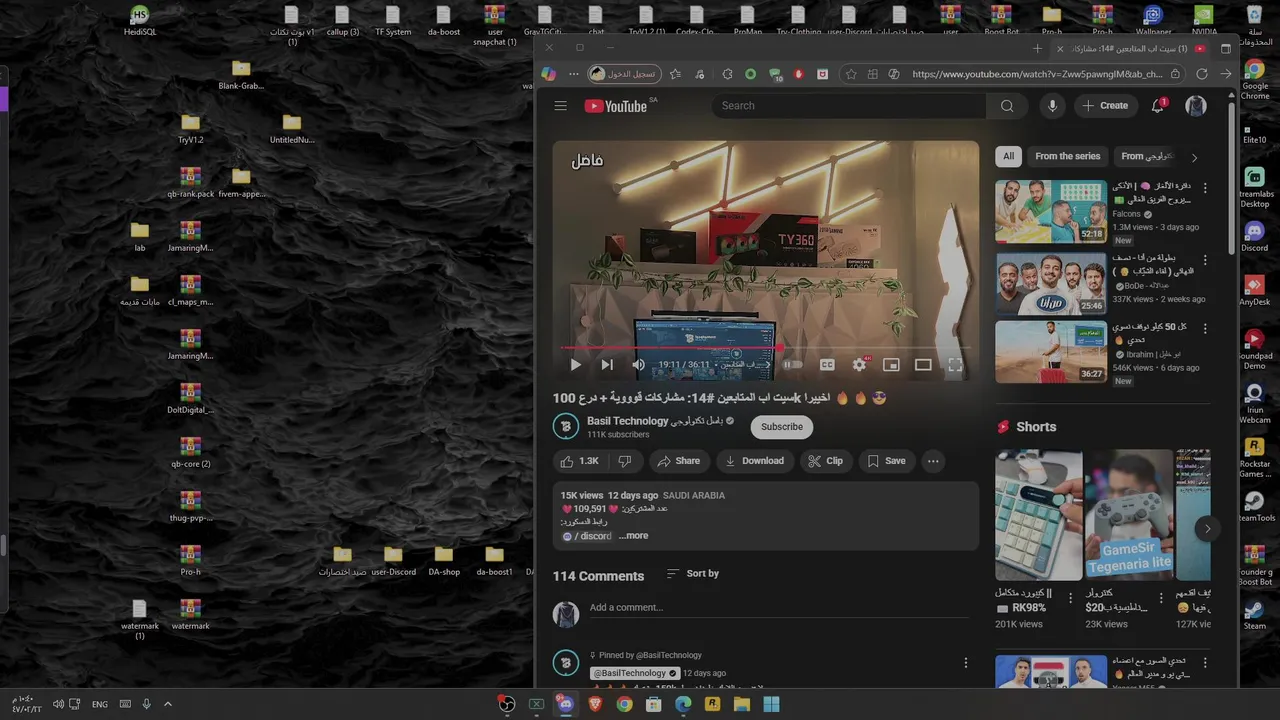Open options for BoDe recommended video
This screenshot has width=1280, height=720.
pyautogui.click(x=1205, y=260)
